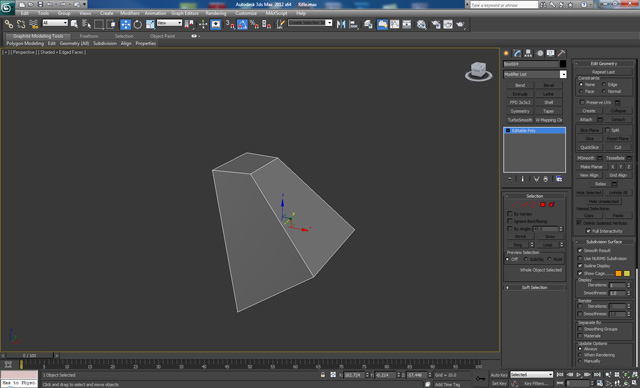Screen dimensions: 640x388
Task: Click the QuickSlice button
Action: pyautogui.click(x=589, y=147)
